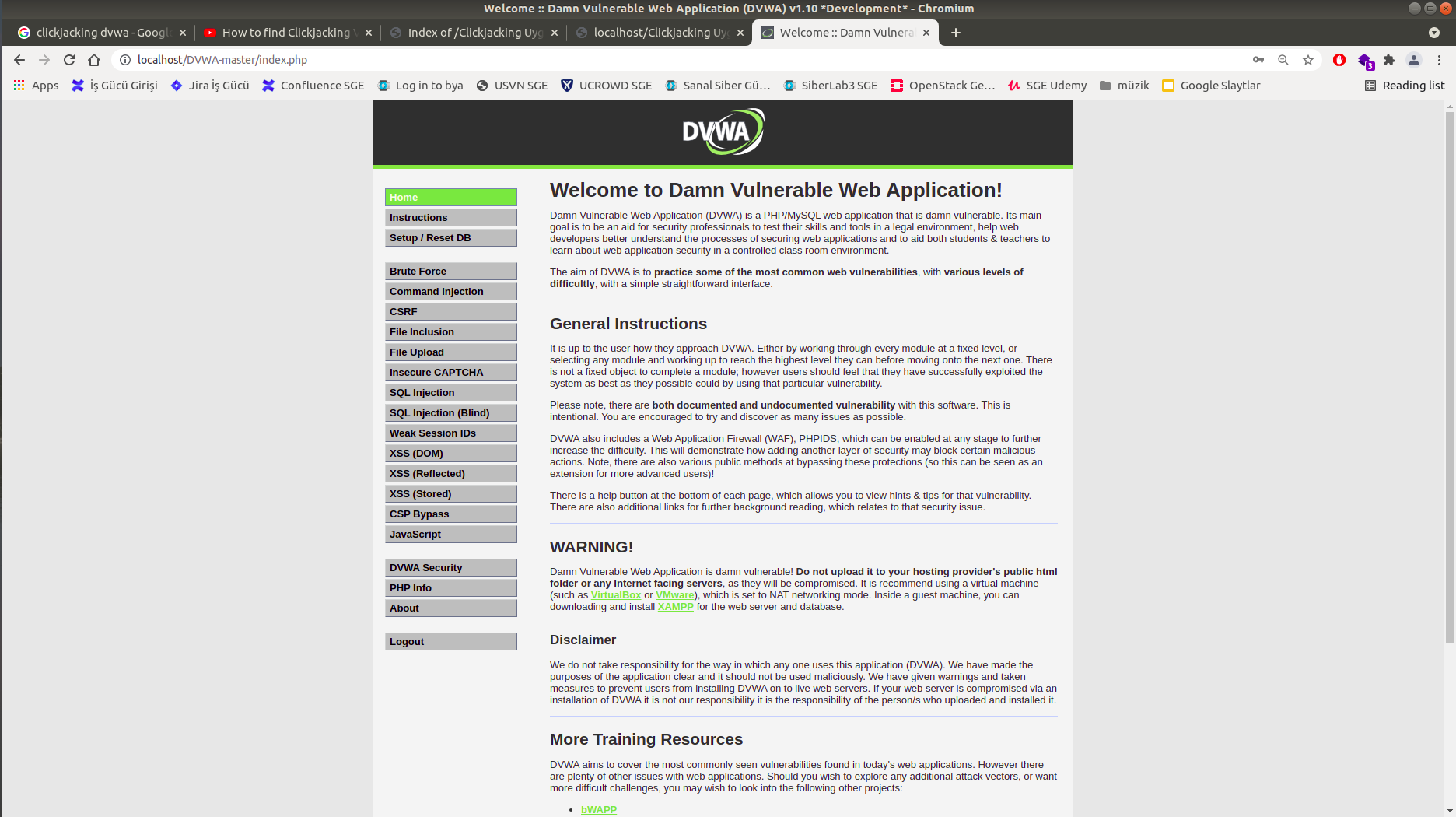Open the Insecure CAPTCHA module
This screenshot has height=817, width=1456.
click(451, 373)
